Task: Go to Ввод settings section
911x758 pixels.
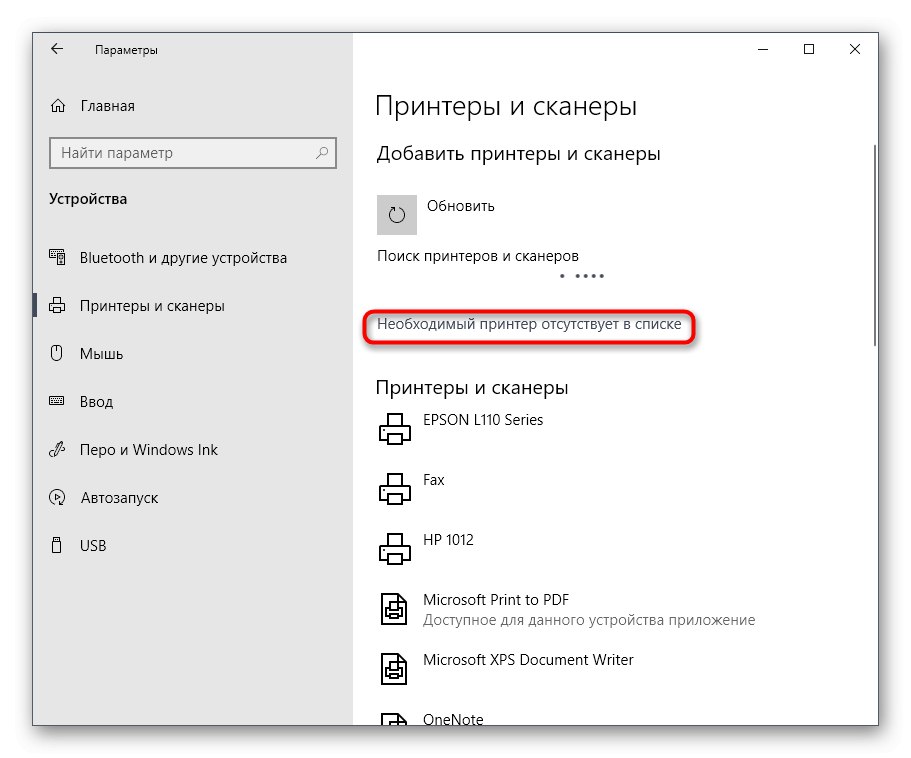Action: [x=96, y=402]
